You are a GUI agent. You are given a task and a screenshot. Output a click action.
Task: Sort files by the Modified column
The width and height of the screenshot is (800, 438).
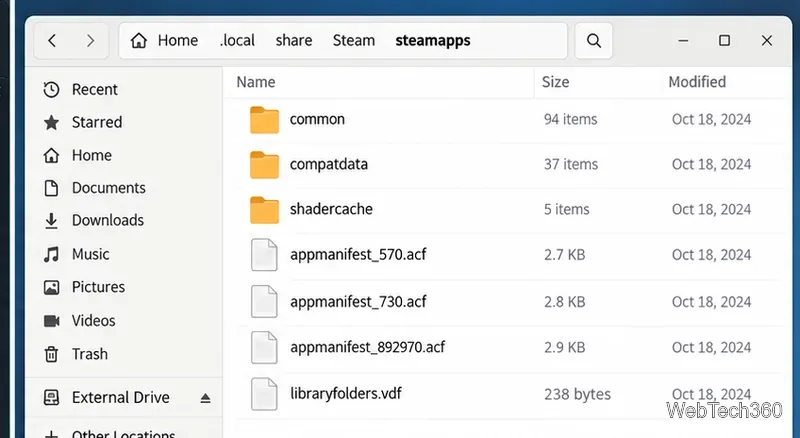[x=697, y=82]
